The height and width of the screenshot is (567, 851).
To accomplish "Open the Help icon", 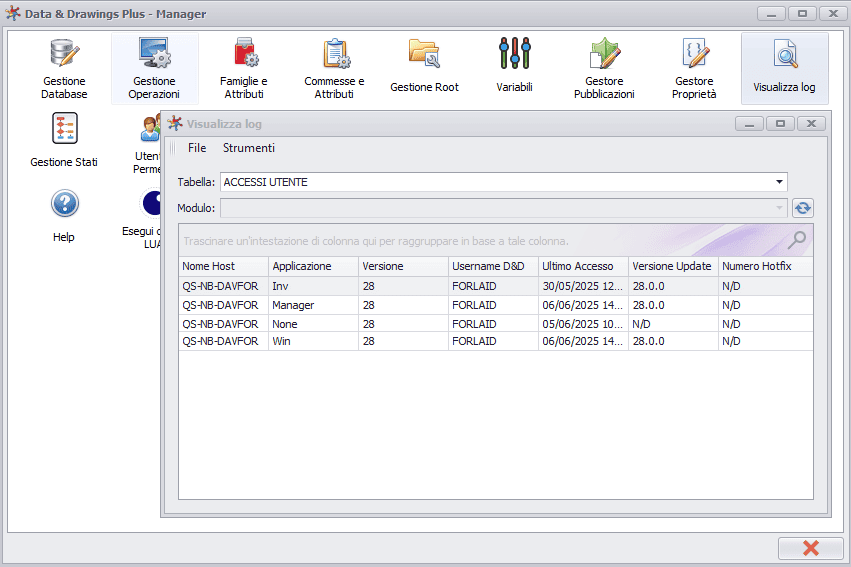I will click(65, 216).
